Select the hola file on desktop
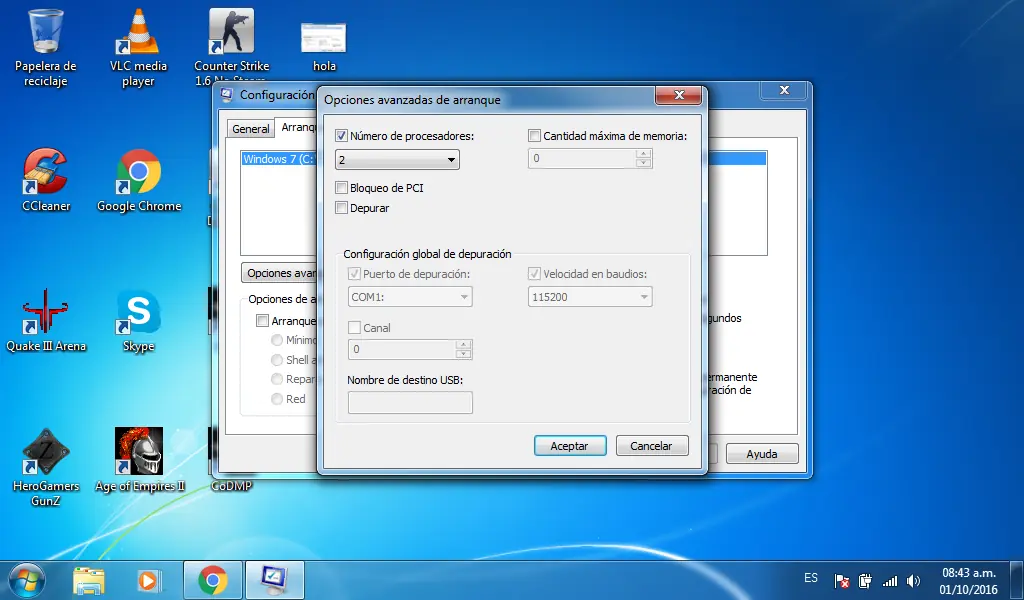Screen dimensions: 1024x600 tap(324, 47)
